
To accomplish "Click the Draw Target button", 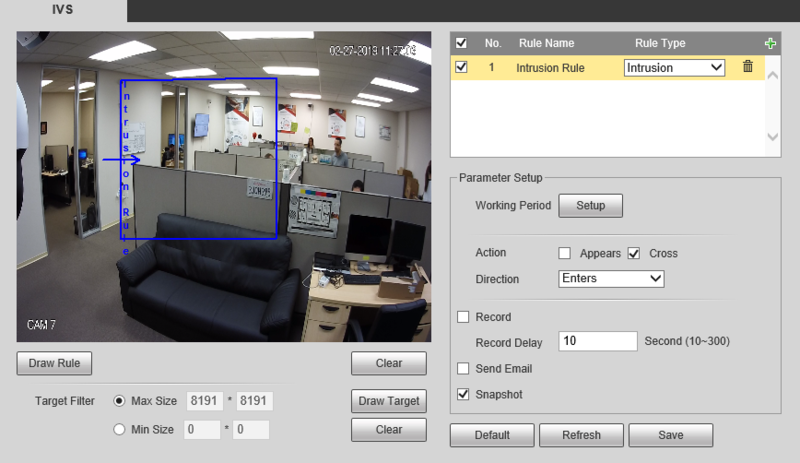I will (x=389, y=401).
